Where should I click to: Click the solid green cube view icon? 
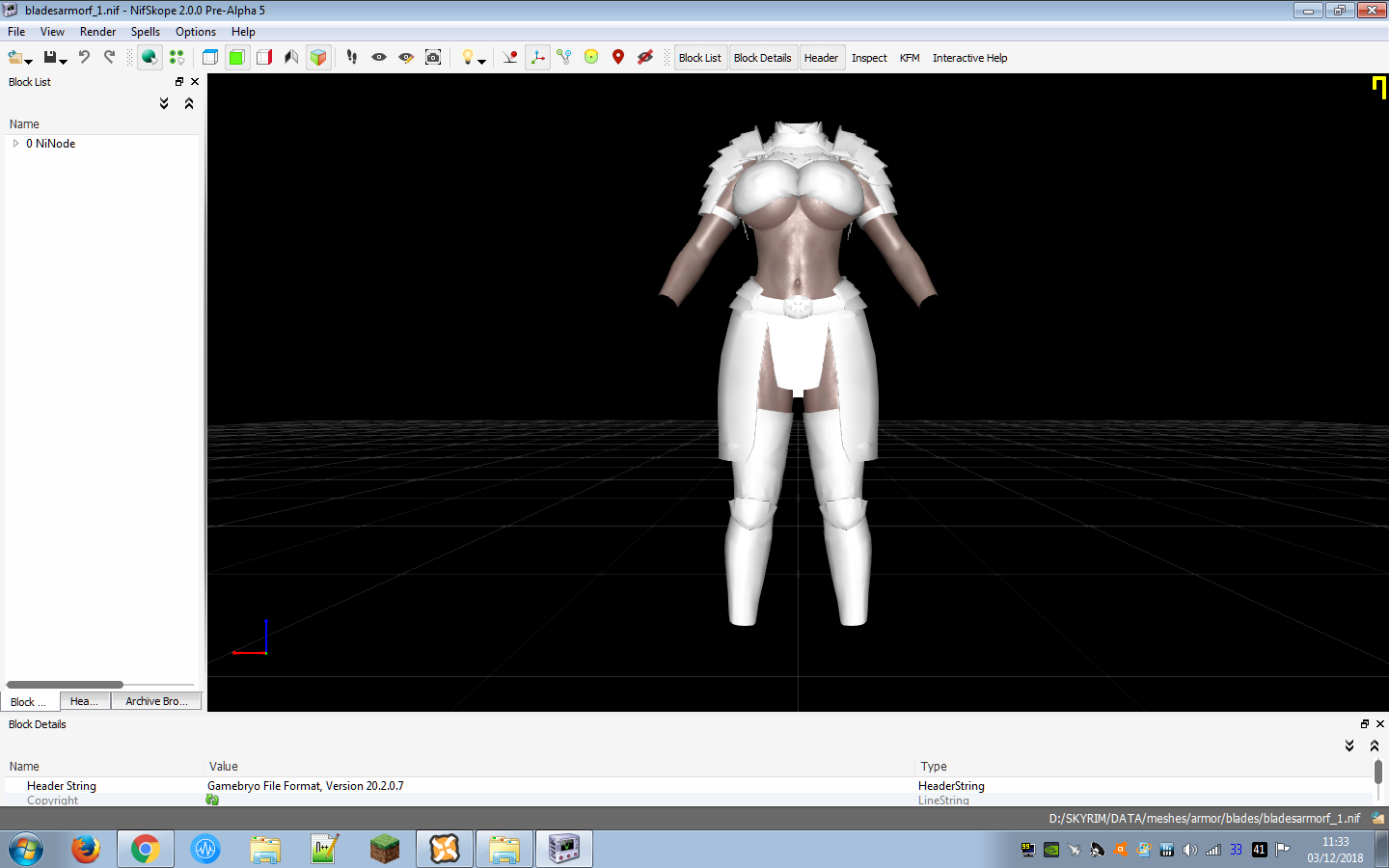click(x=236, y=58)
